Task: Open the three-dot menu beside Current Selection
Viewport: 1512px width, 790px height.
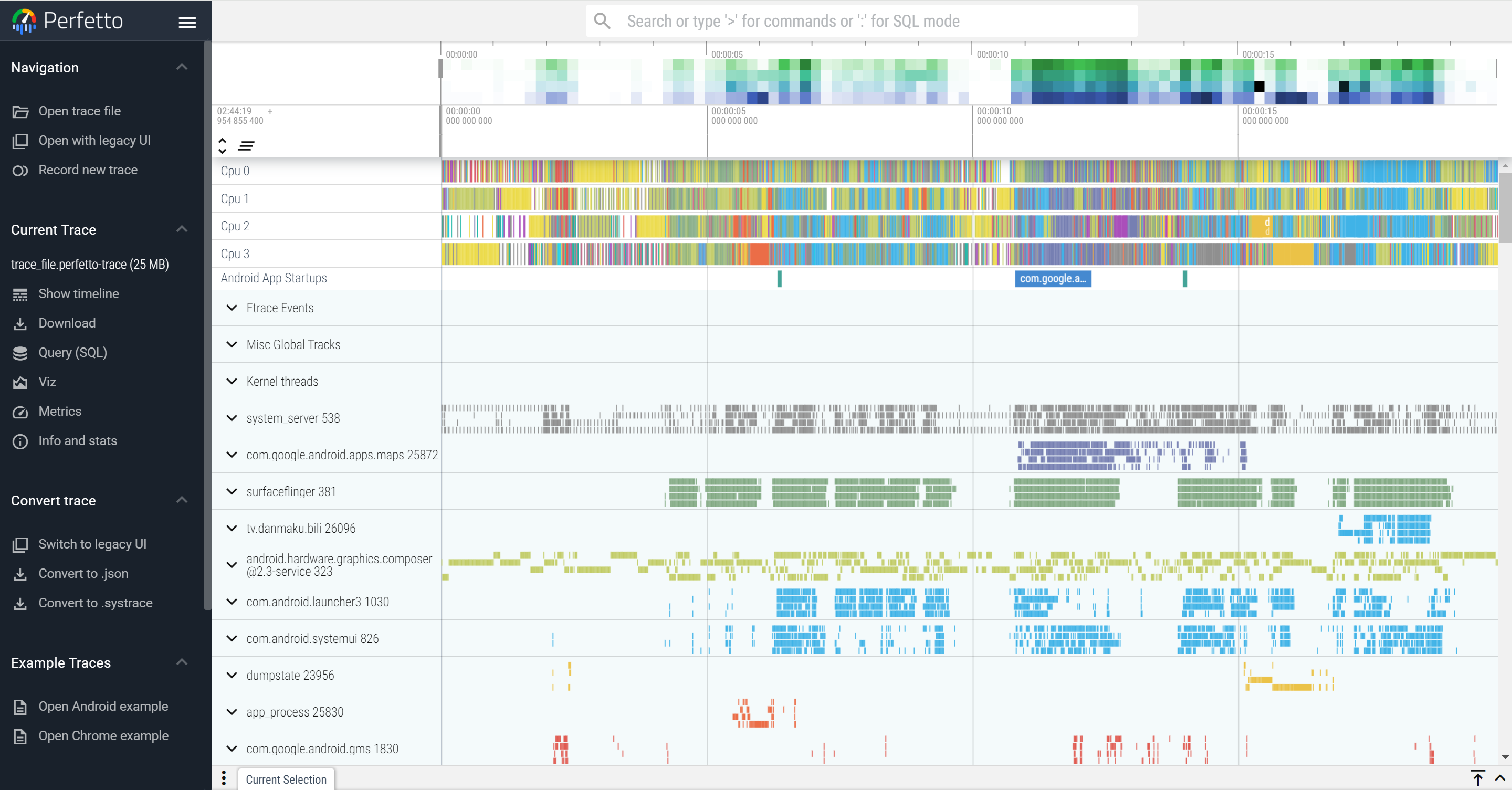Action: pyautogui.click(x=224, y=778)
